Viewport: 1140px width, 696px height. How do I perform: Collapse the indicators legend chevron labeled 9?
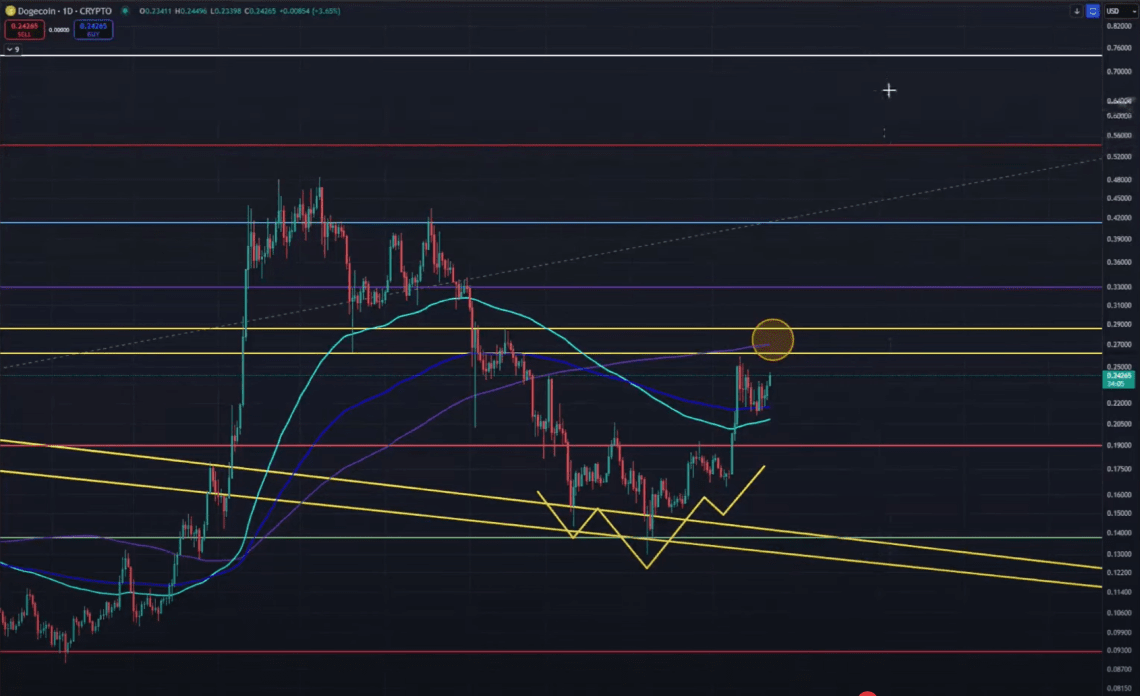pos(13,49)
